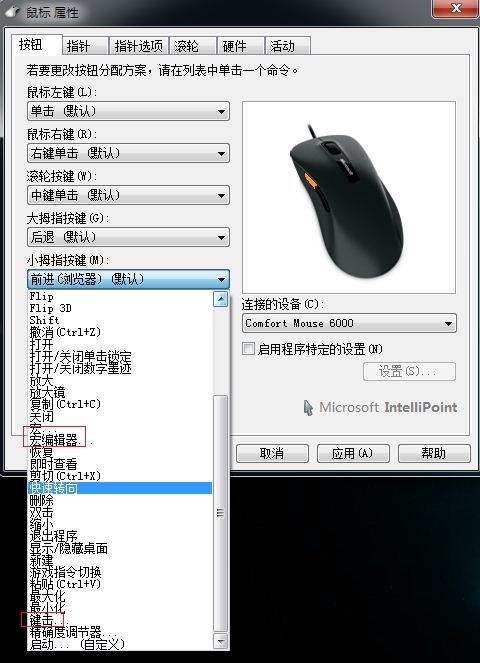
Task: Click the 应用(A) button
Action: 353,454
